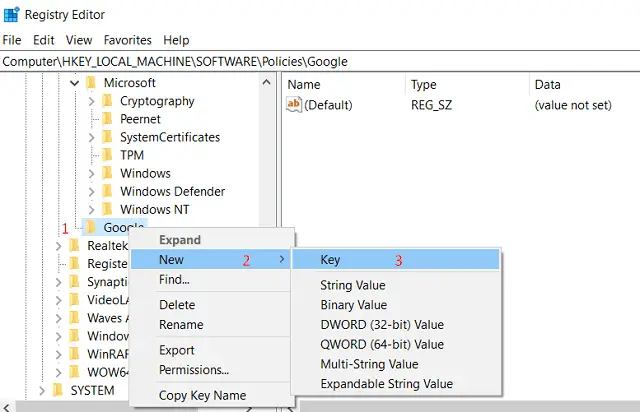Collapse the Microsoft tree node
640x412 pixels.
click(74, 83)
